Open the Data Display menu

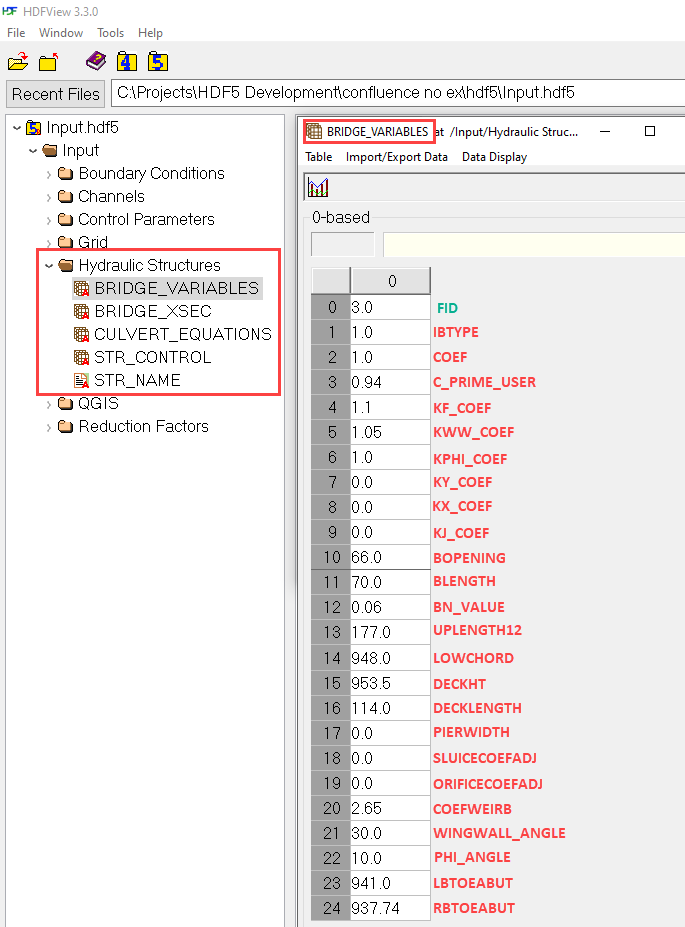[494, 157]
